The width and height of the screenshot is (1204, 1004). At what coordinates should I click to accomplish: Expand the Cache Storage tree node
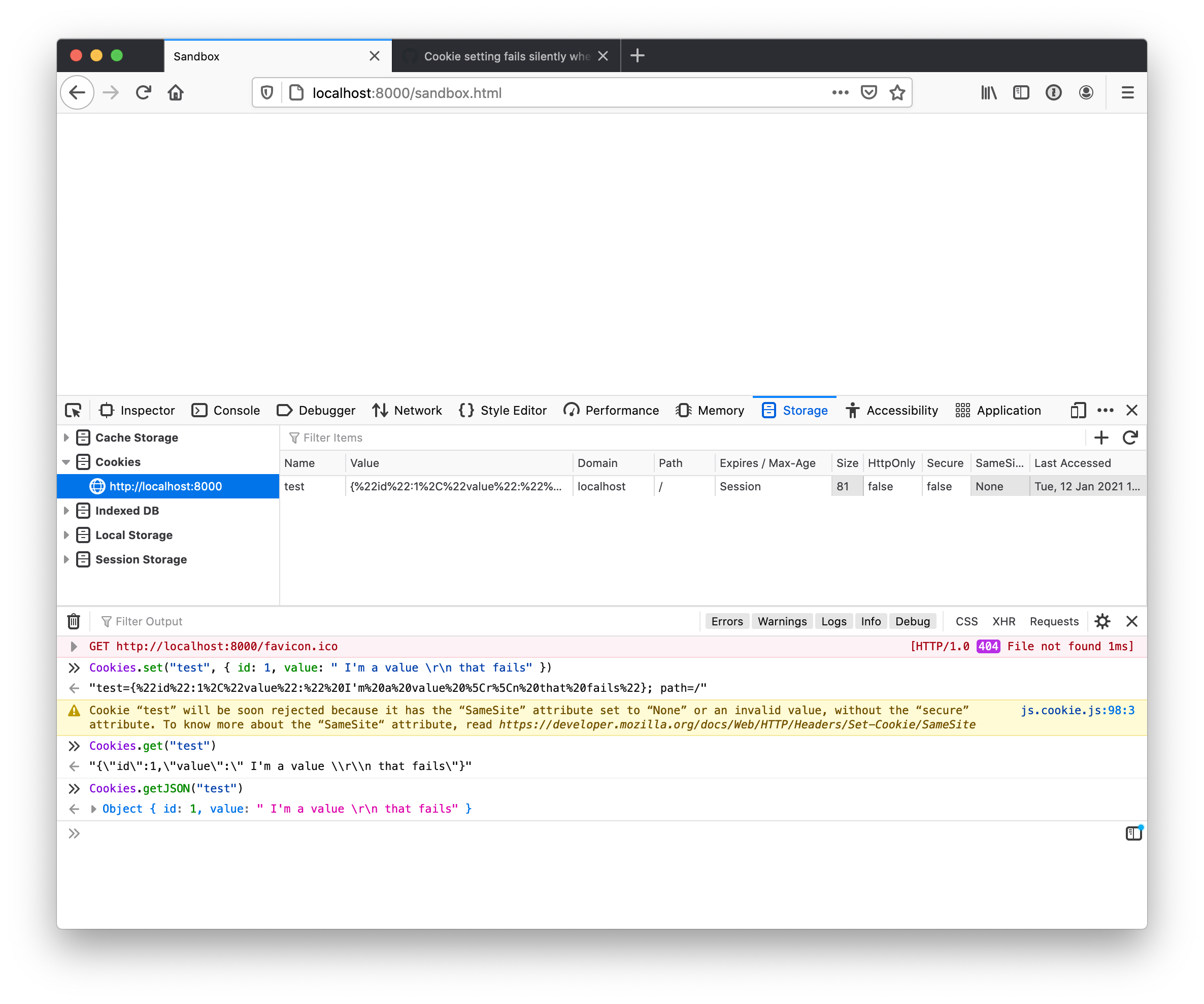pos(66,438)
